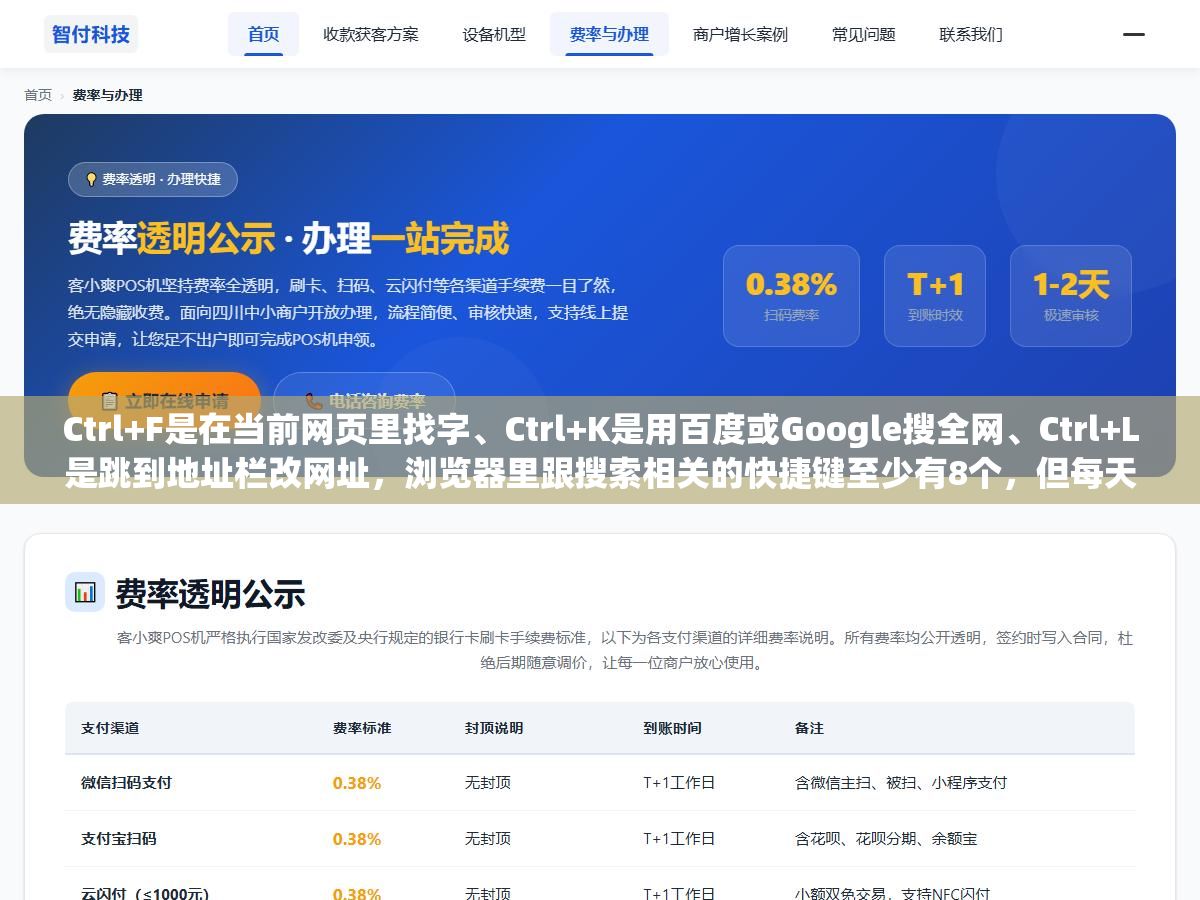Click 费率与办理 breadcrumb text
Screen dimensions: 1200x900
[x=107, y=95]
